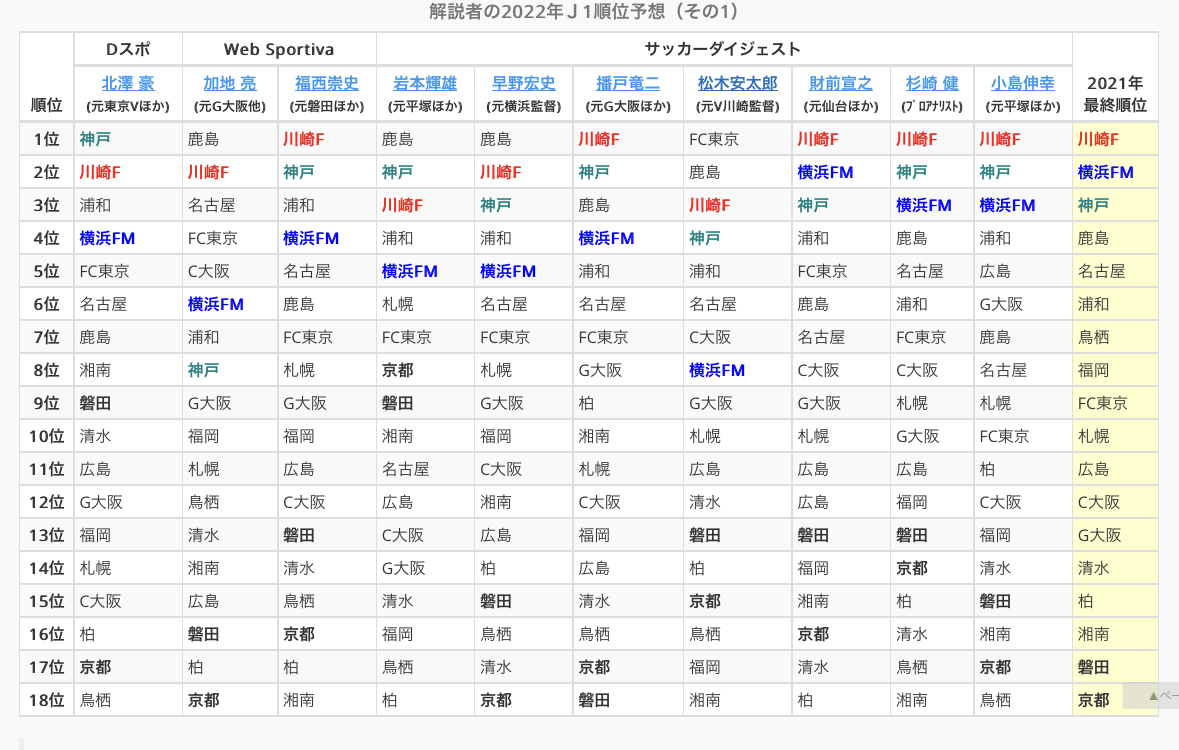This screenshot has height=750, width=1179.
Task: Click the 12位 row label
Action: (x=46, y=503)
